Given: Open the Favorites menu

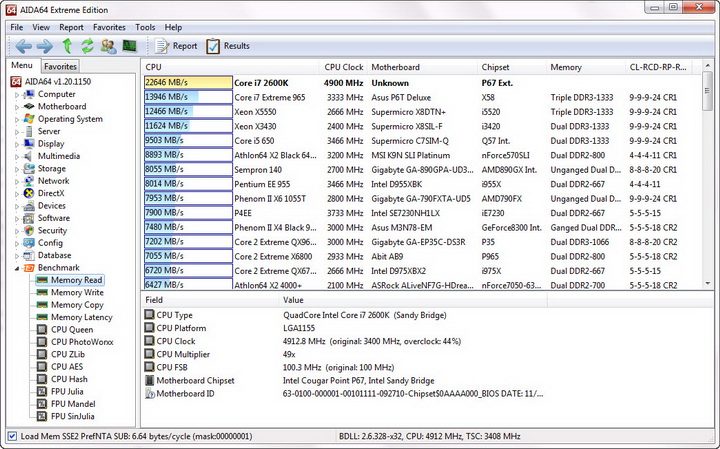Looking at the screenshot, I should click(109, 27).
